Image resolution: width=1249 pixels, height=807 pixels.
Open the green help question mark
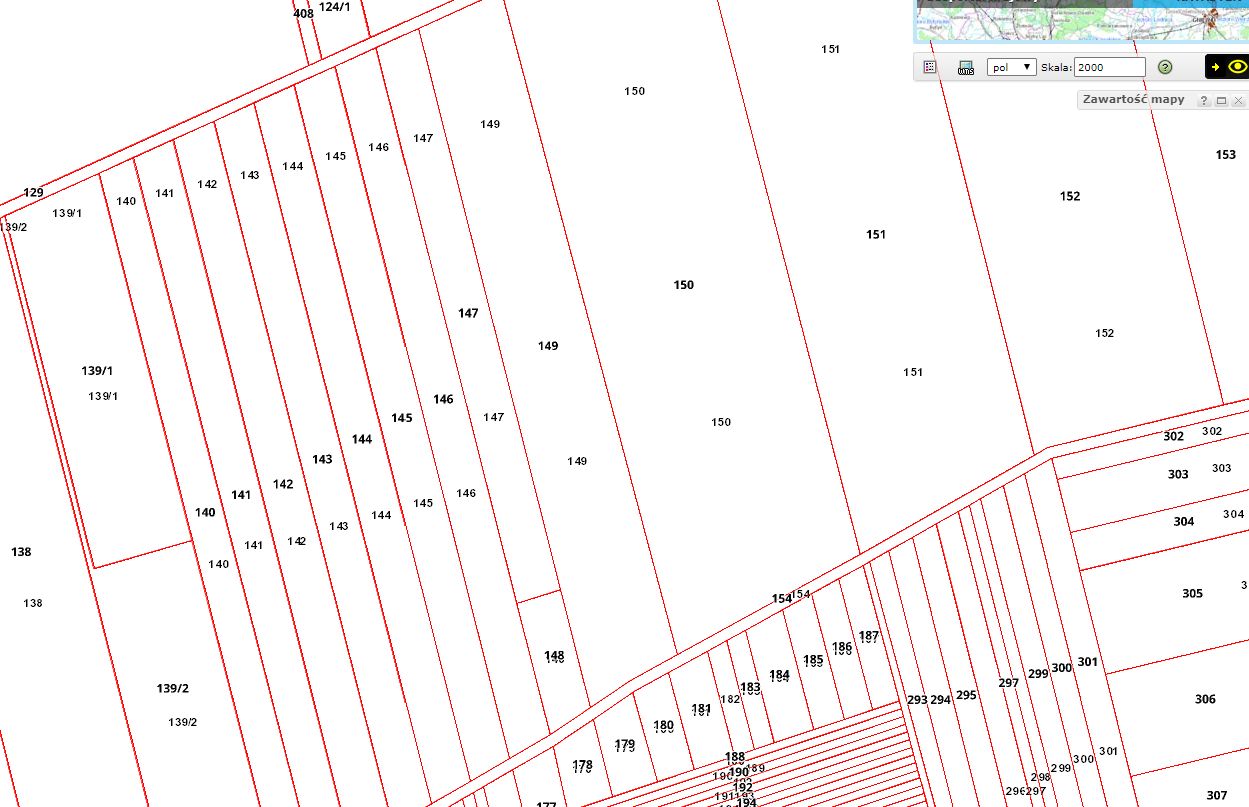(1165, 67)
